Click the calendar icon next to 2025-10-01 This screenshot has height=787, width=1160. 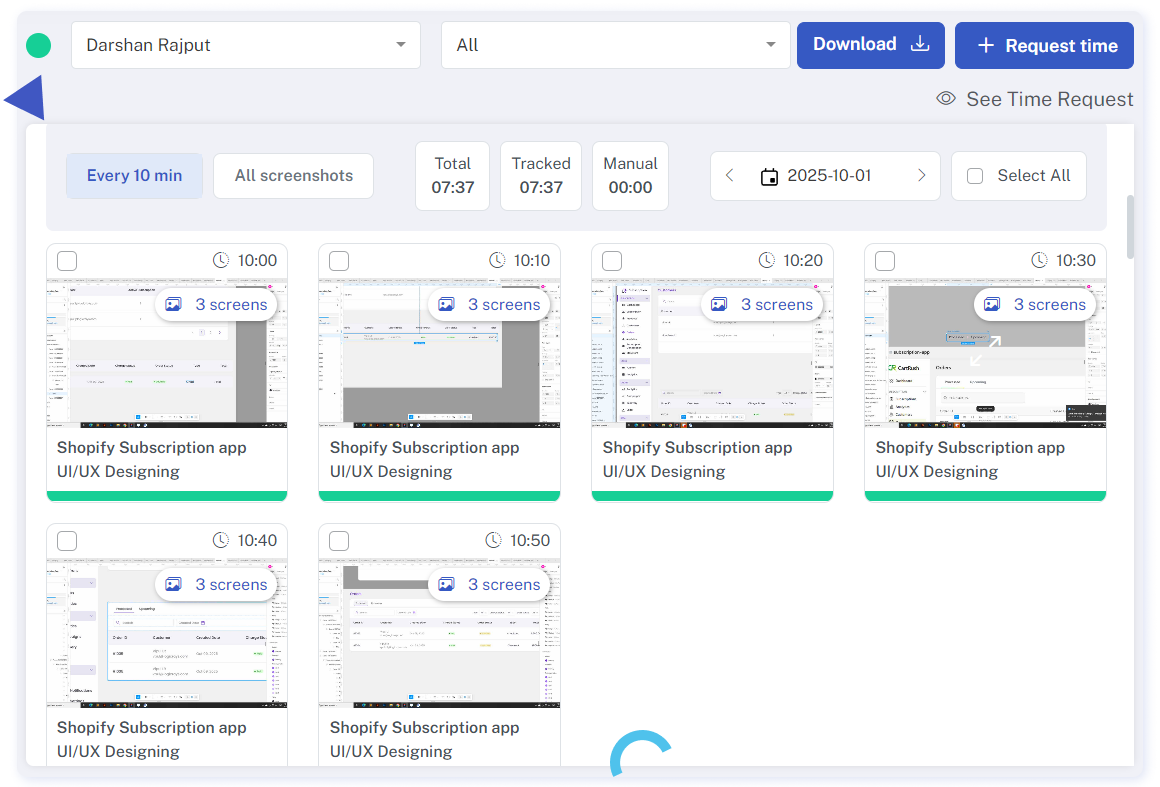[x=769, y=176]
